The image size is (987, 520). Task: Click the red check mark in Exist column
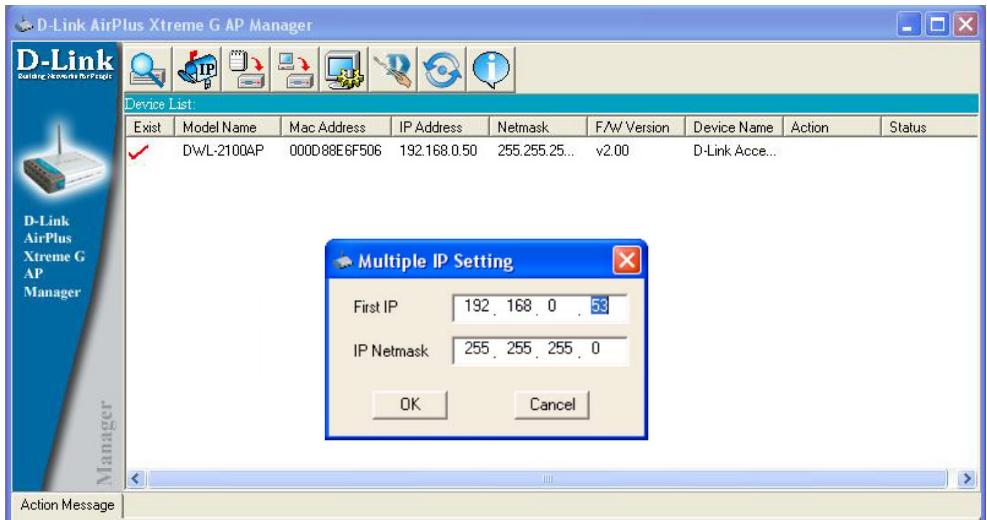point(138,152)
